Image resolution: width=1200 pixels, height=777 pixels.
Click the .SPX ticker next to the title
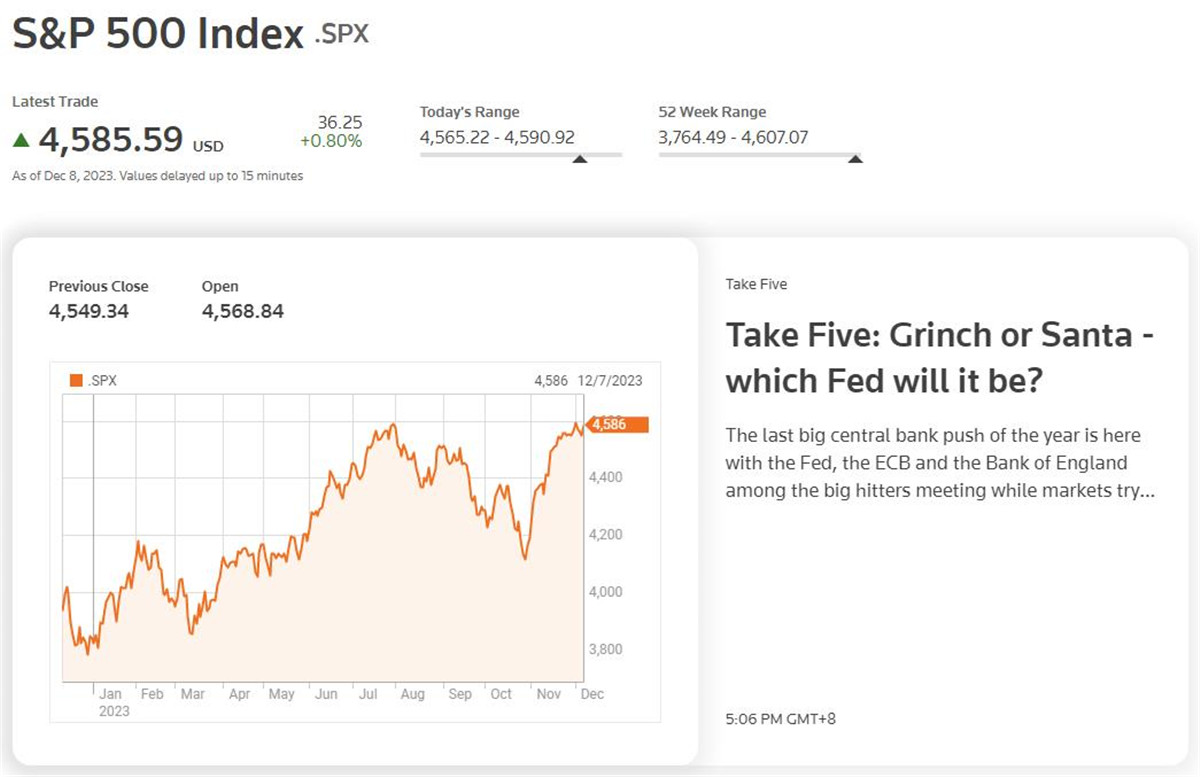(x=341, y=34)
